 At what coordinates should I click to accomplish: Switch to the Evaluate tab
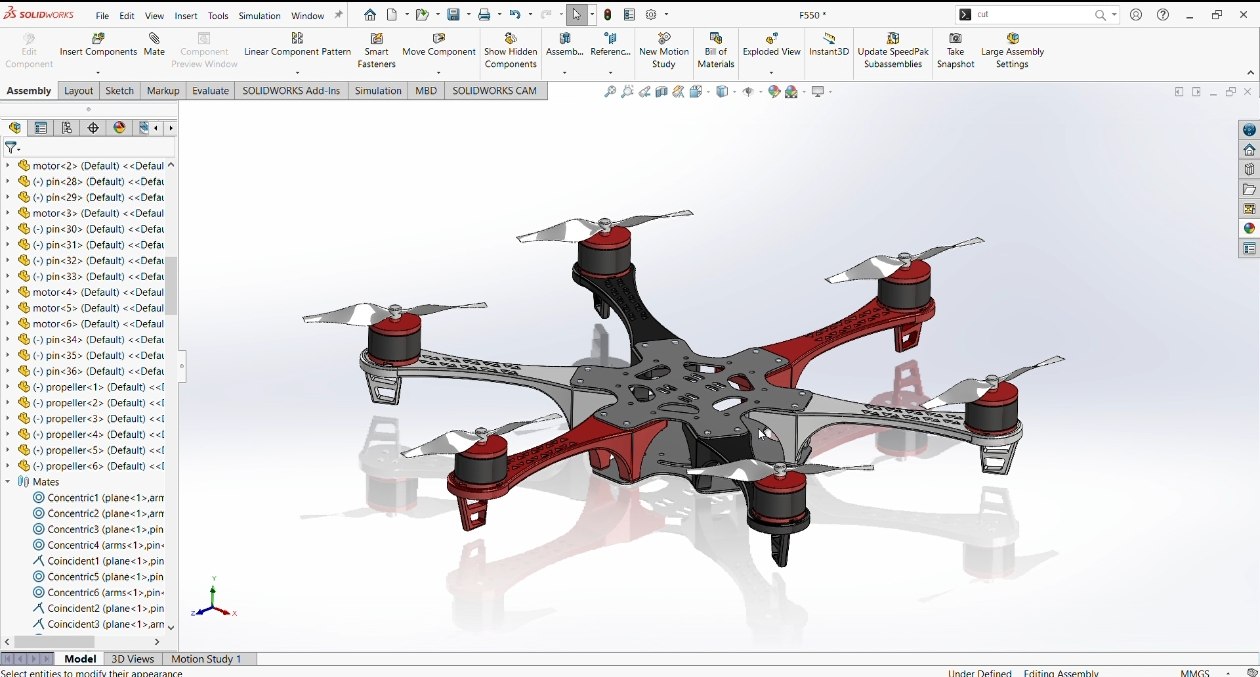click(x=210, y=91)
